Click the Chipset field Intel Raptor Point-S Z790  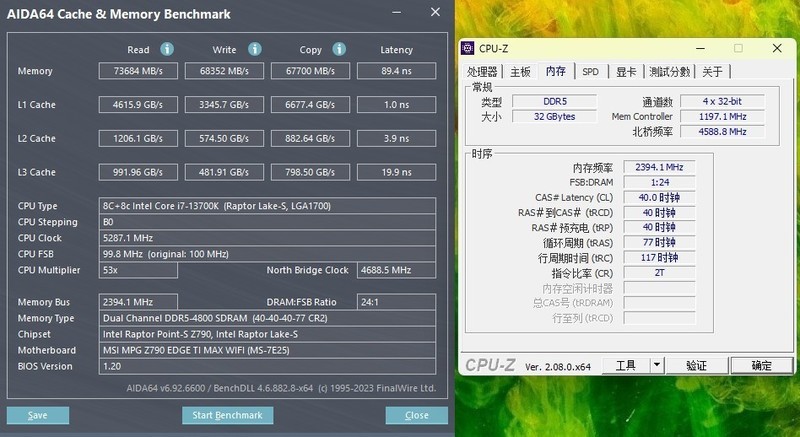point(267,334)
